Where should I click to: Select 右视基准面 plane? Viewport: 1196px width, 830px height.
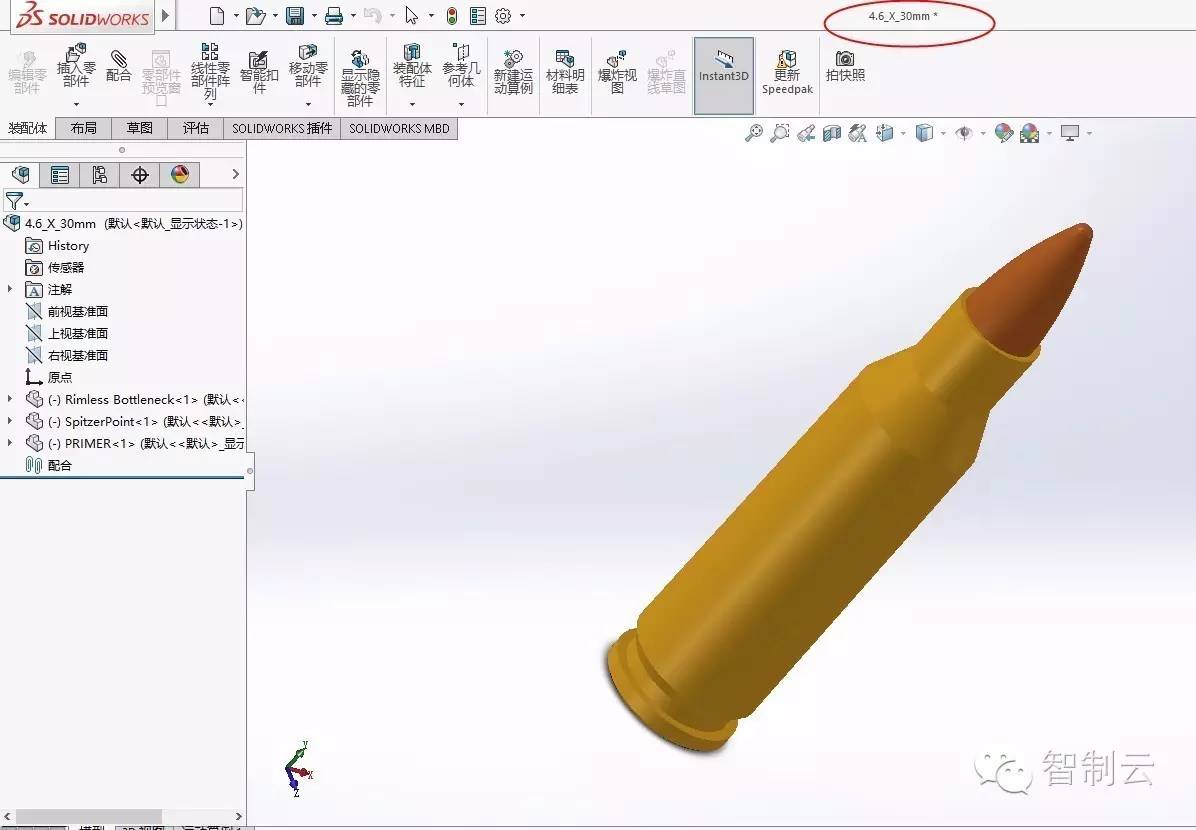click(66, 355)
